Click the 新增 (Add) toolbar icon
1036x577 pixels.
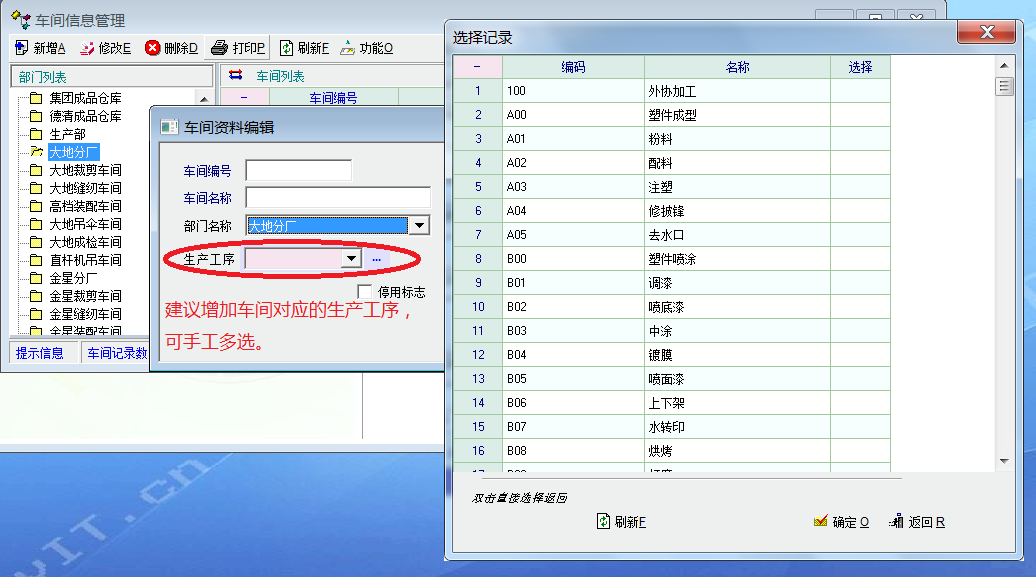(x=21, y=48)
